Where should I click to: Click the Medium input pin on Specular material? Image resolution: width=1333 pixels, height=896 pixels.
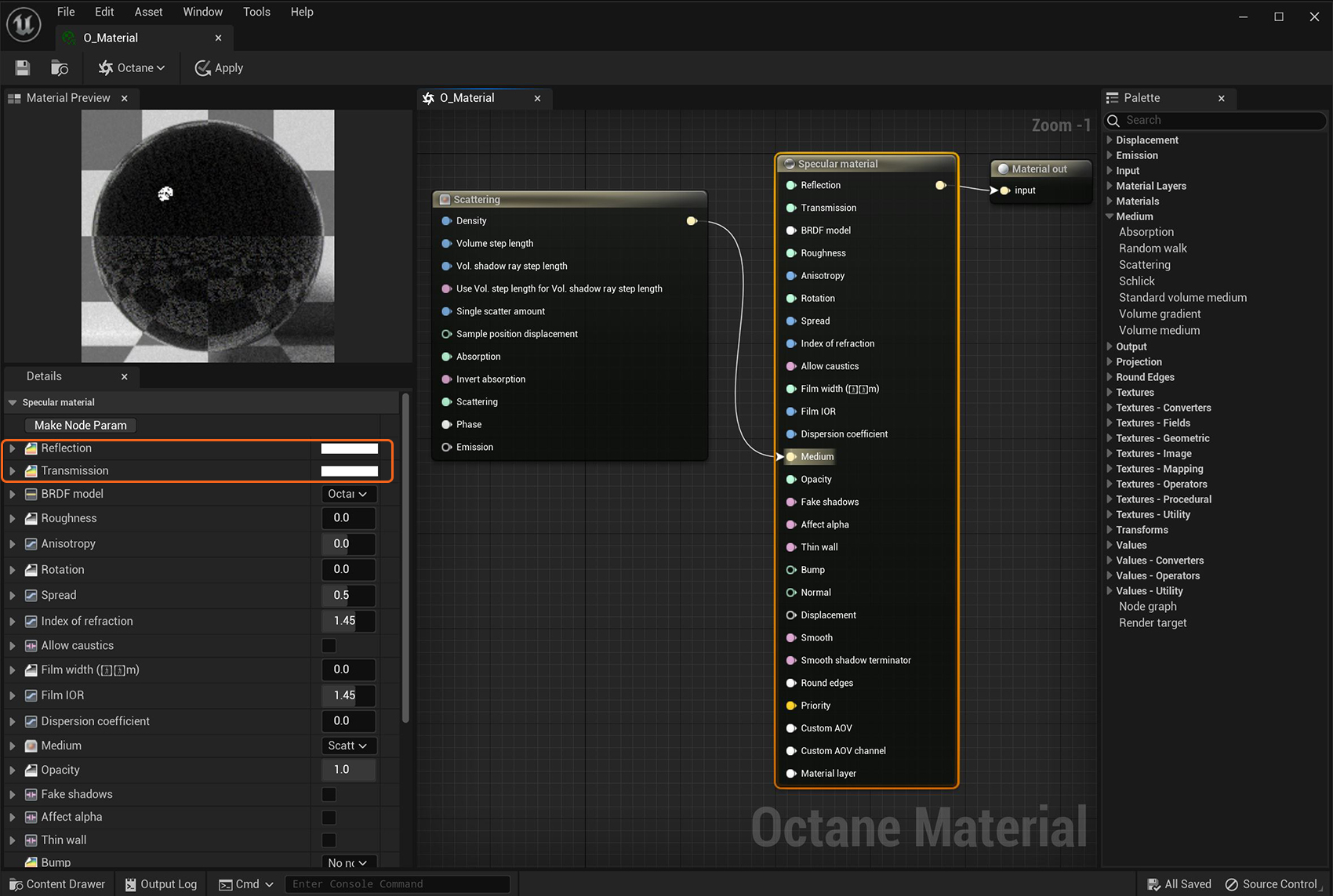[791, 456]
